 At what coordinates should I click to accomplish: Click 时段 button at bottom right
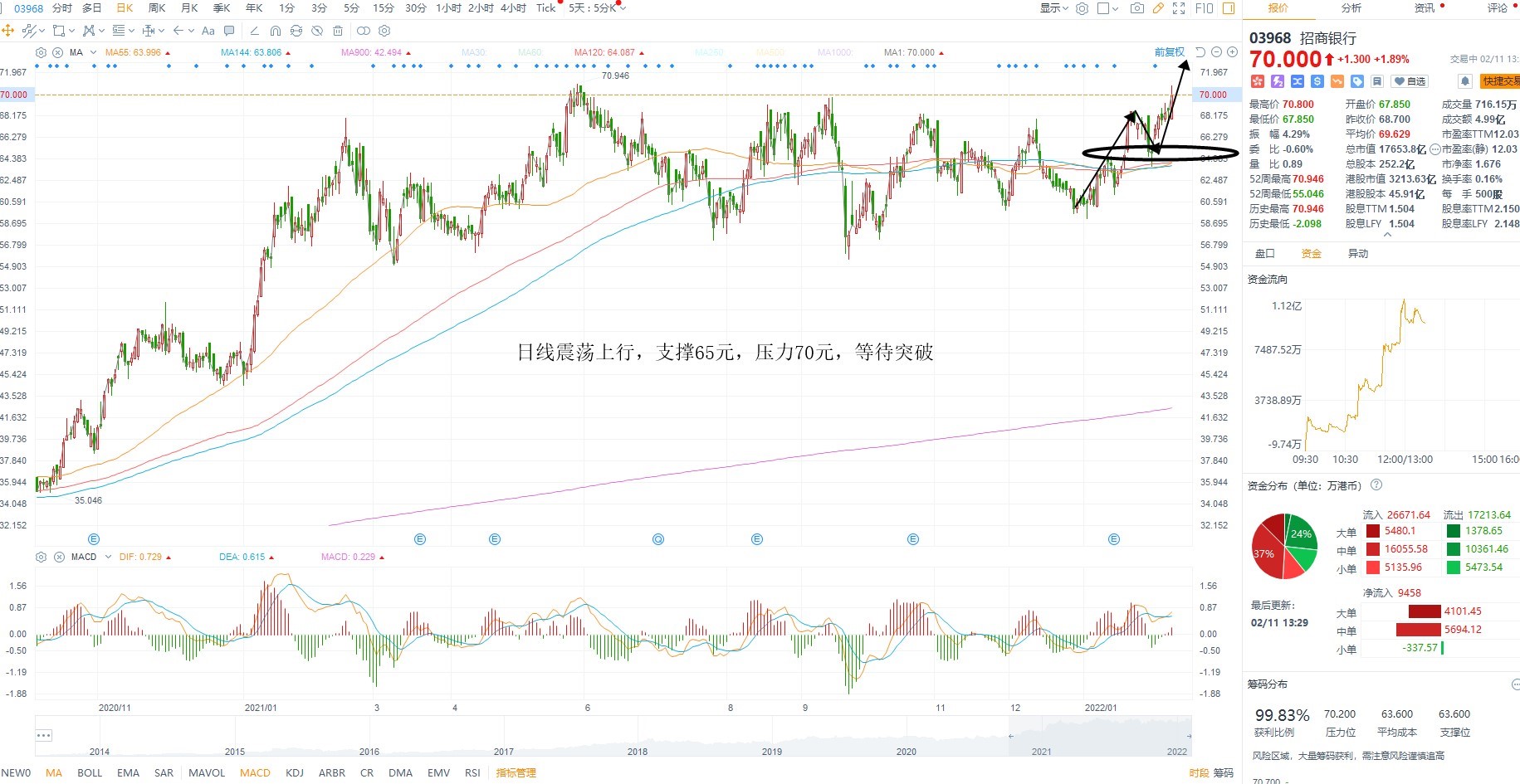click(x=1199, y=772)
